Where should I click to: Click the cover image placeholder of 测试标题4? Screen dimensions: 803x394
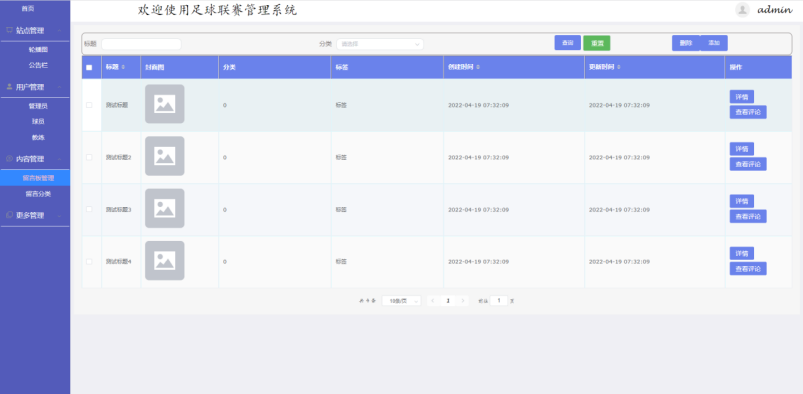164,260
